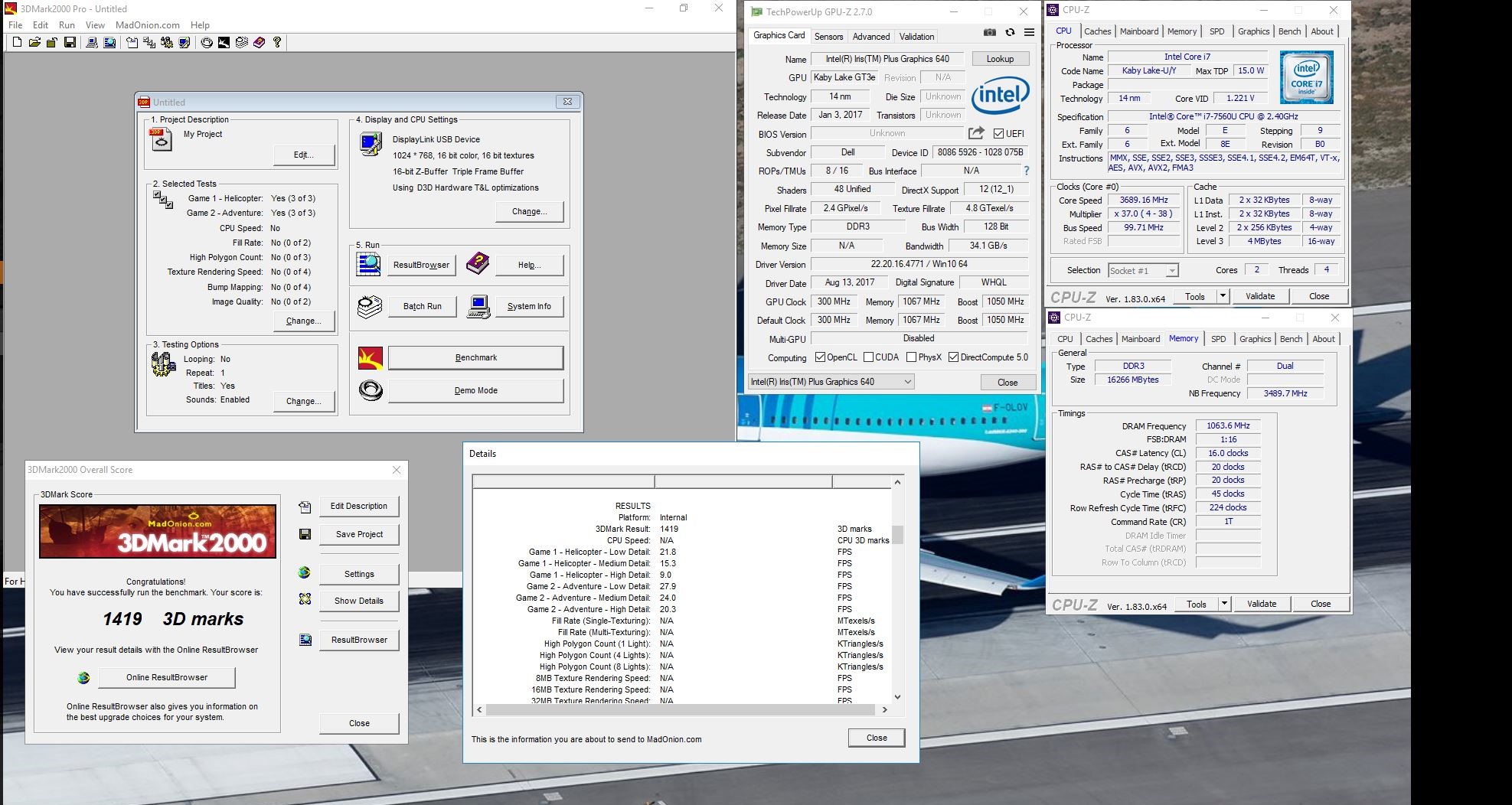
Task: Click the globe icon beside Online ResultBrowser button
Action: 83,678
